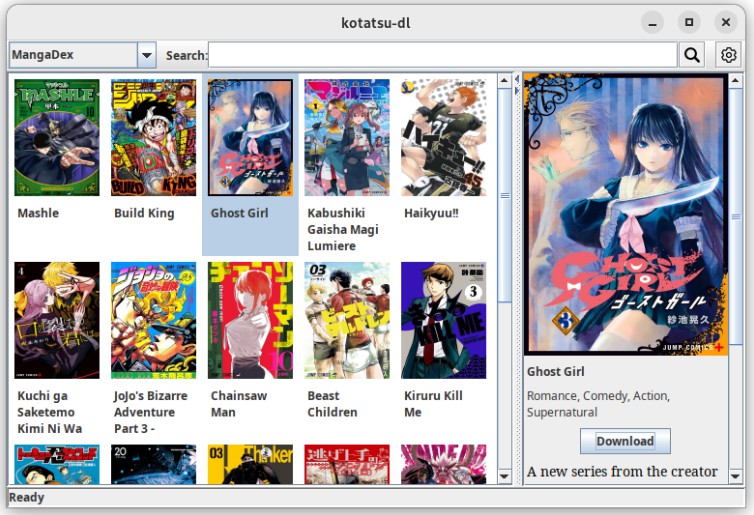Click the Mashle title text
This screenshot has height=515, width=754.
point(38,213)
